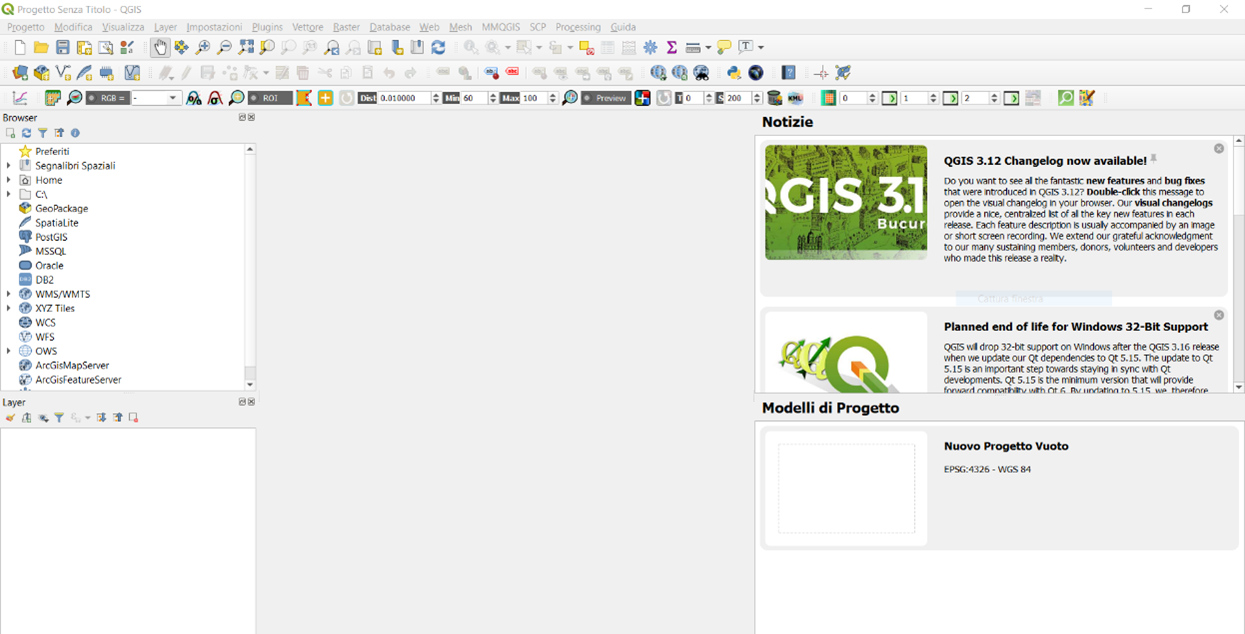Open the Measure tool dropdown arrow
Image resolution: width=1245 pixels, height=634 pixels.
707,47
